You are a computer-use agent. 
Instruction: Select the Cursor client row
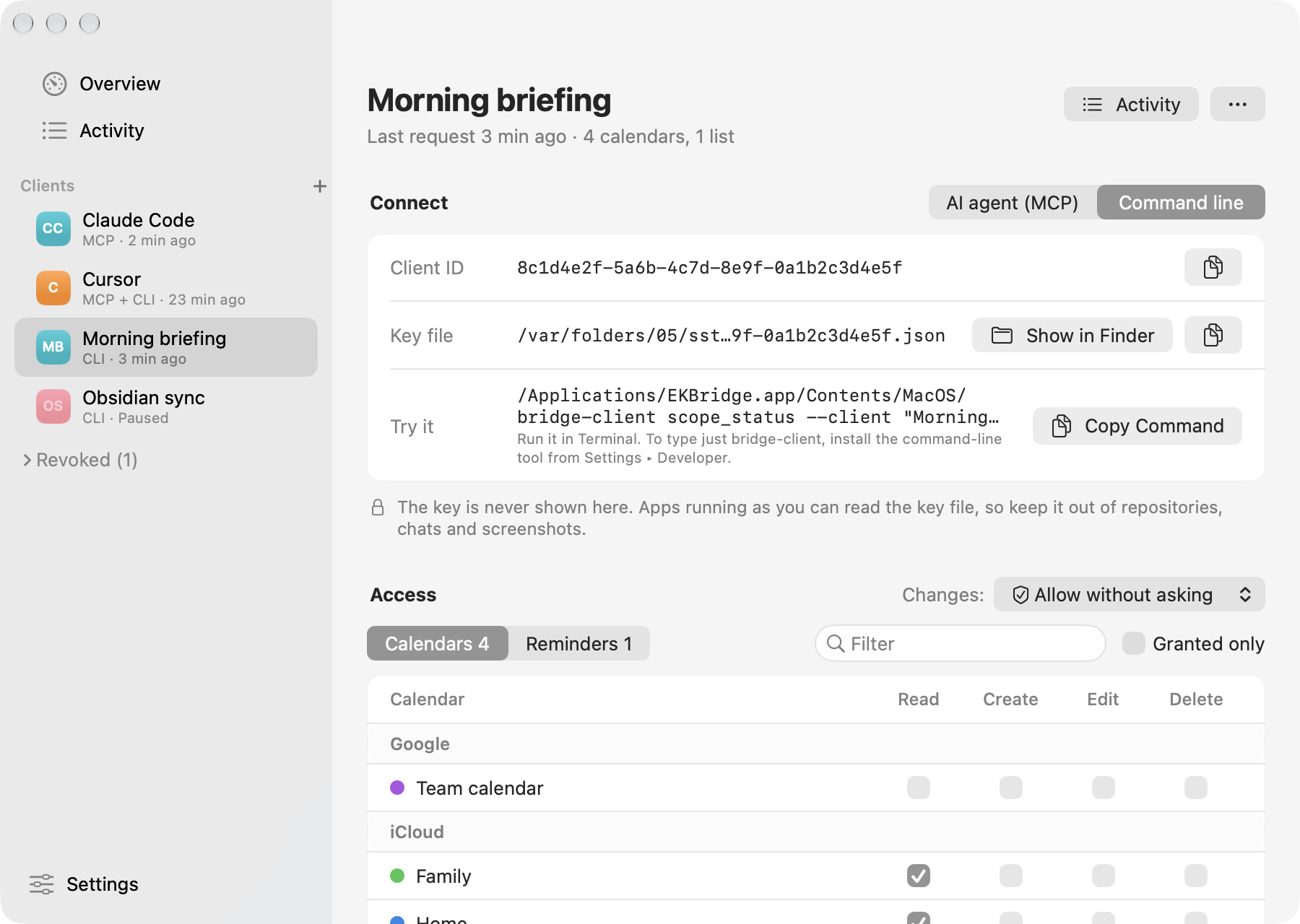(x=166, y=288)
